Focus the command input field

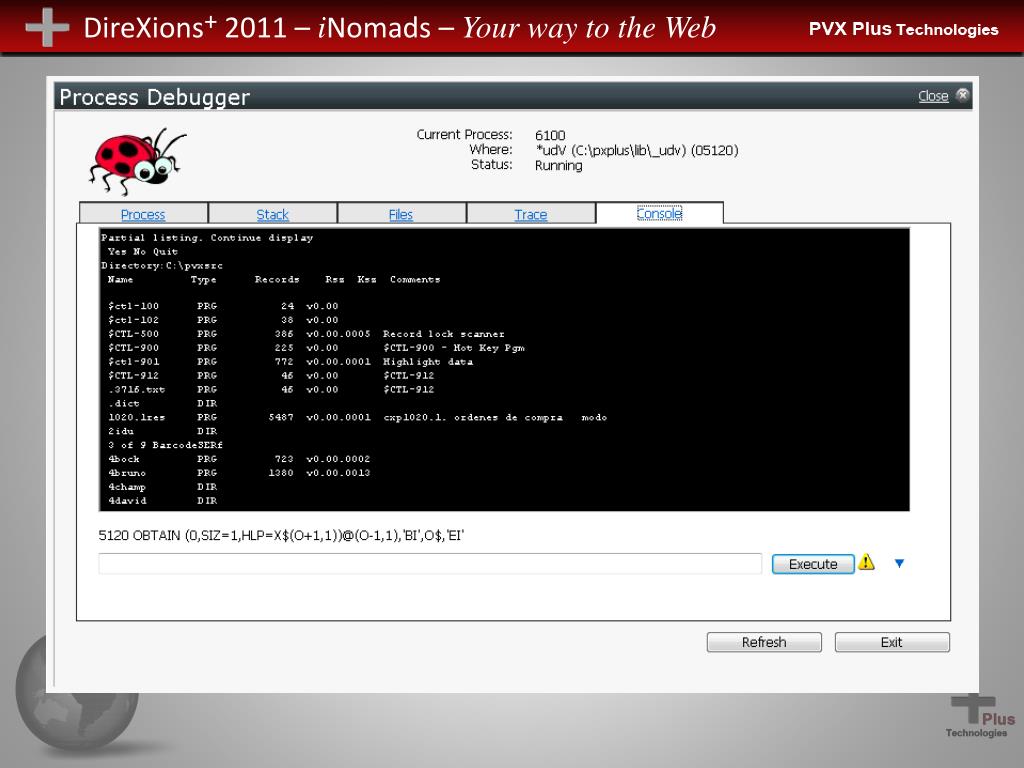(430, 564)
